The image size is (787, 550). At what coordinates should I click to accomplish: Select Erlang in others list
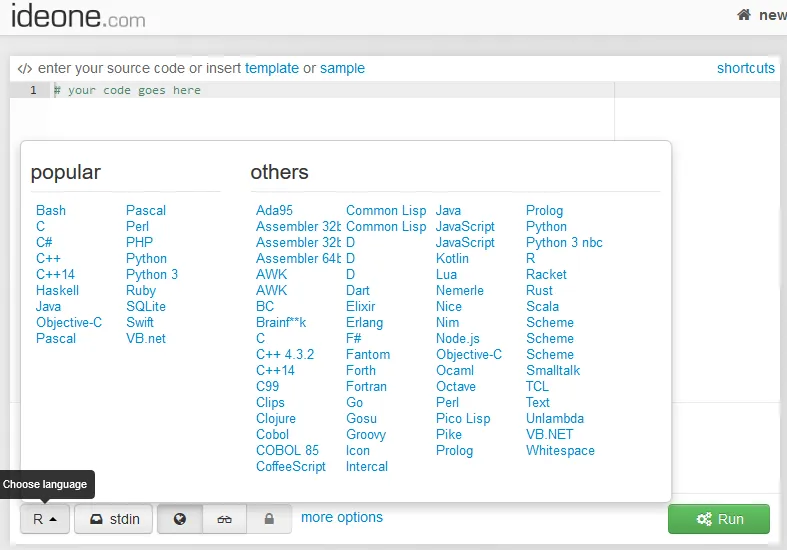364,323
